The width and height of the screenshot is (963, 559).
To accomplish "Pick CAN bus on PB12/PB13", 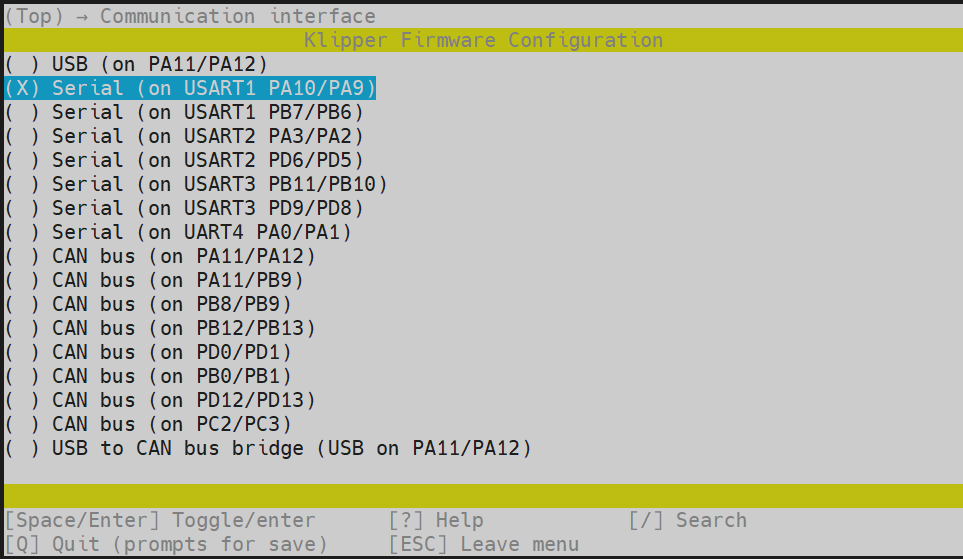I will click(x=160, y=328).
